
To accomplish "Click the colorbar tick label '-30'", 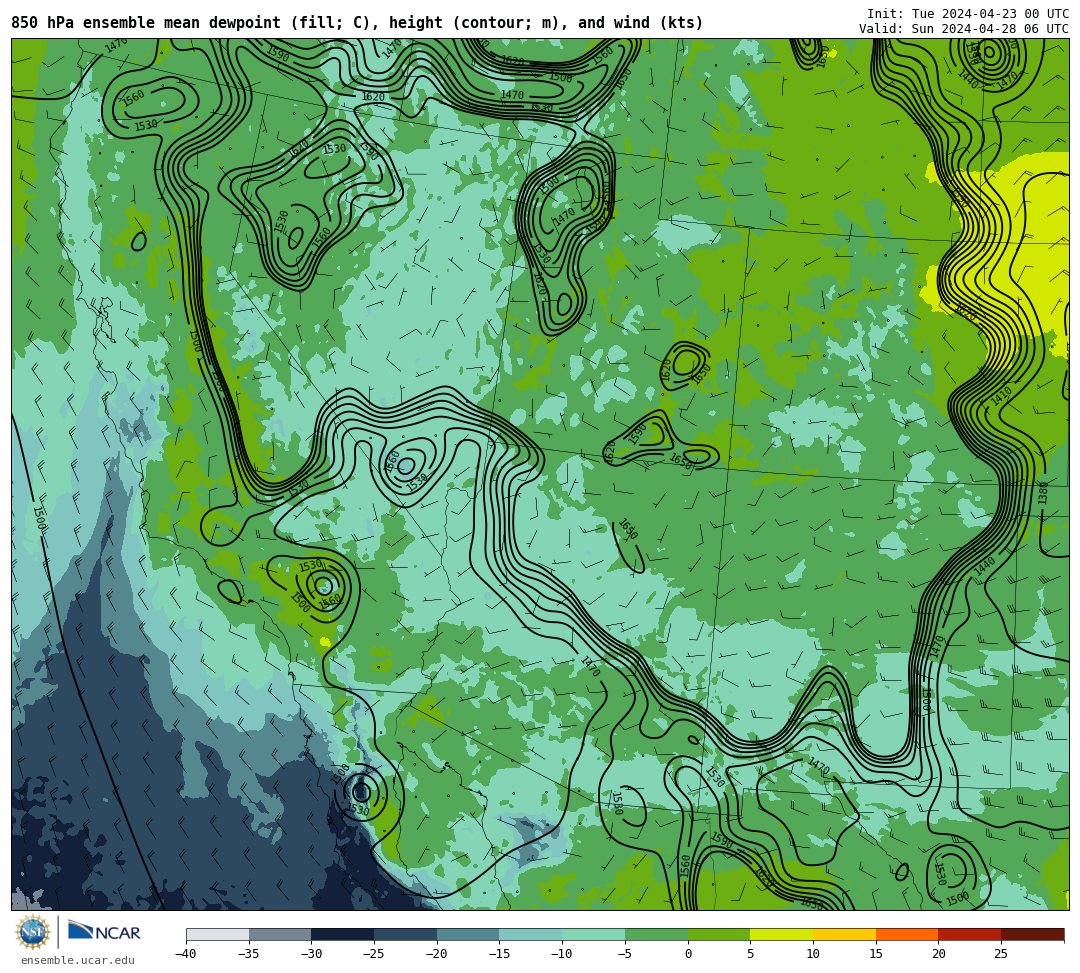I will [311, 954].
